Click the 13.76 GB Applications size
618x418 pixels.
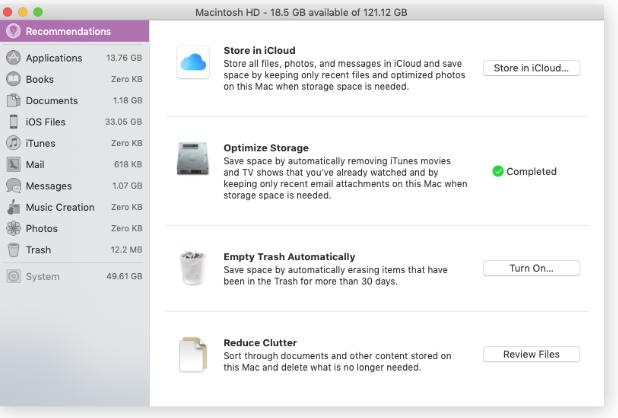coord(124,58)
